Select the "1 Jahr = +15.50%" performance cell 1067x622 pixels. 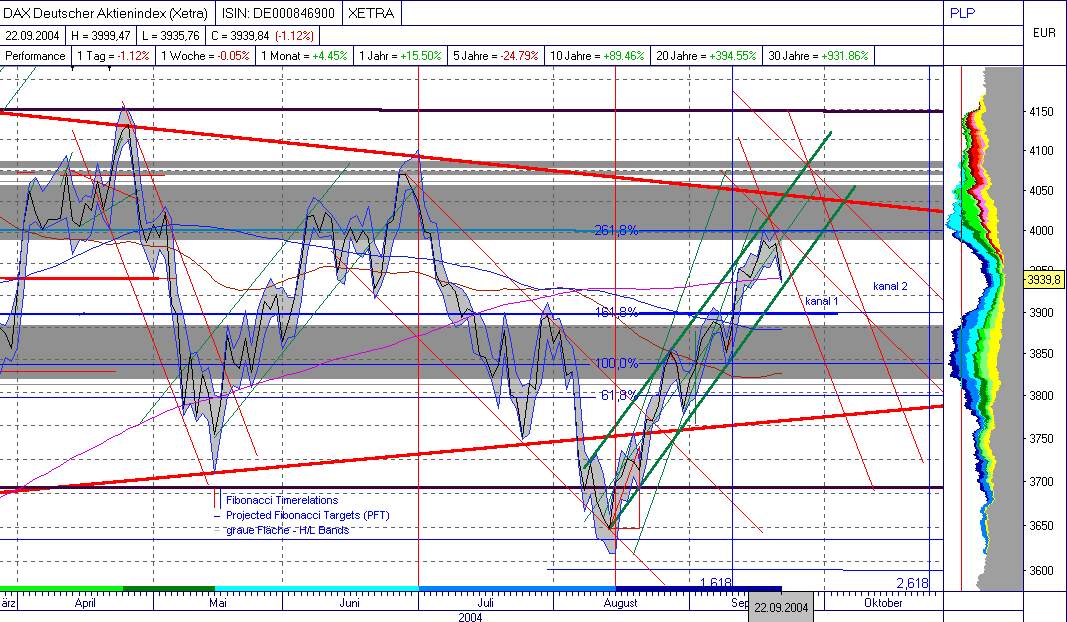coord(401,56)
